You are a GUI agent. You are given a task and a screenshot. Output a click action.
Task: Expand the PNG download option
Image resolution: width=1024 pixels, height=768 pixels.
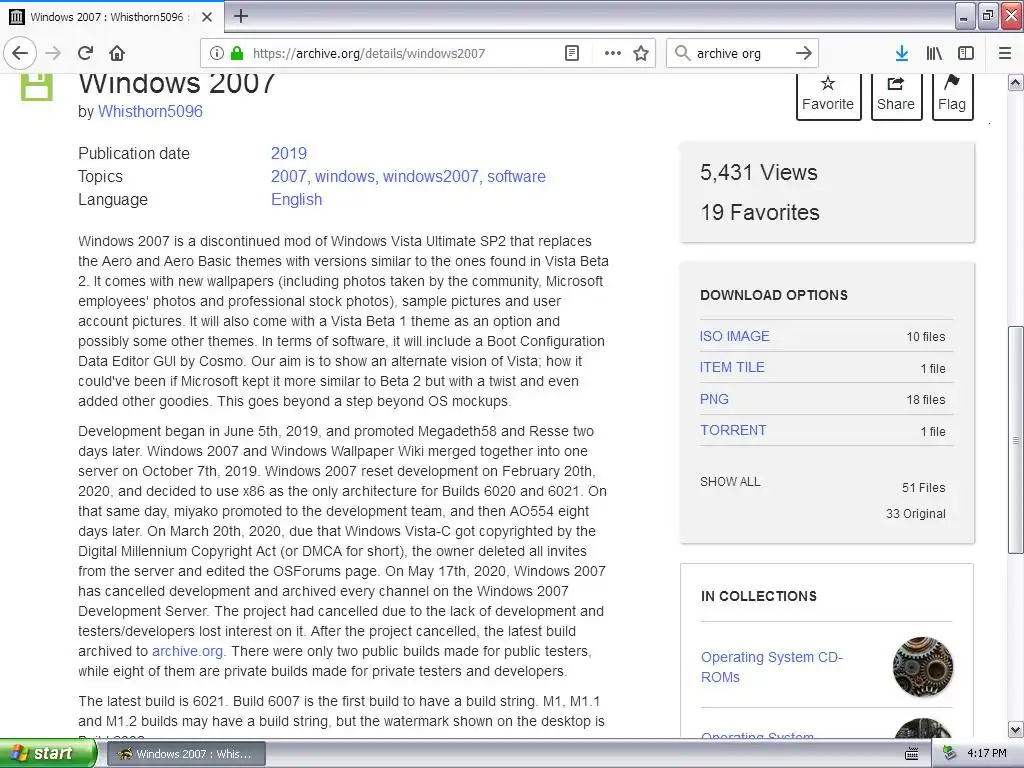(714, 399)
